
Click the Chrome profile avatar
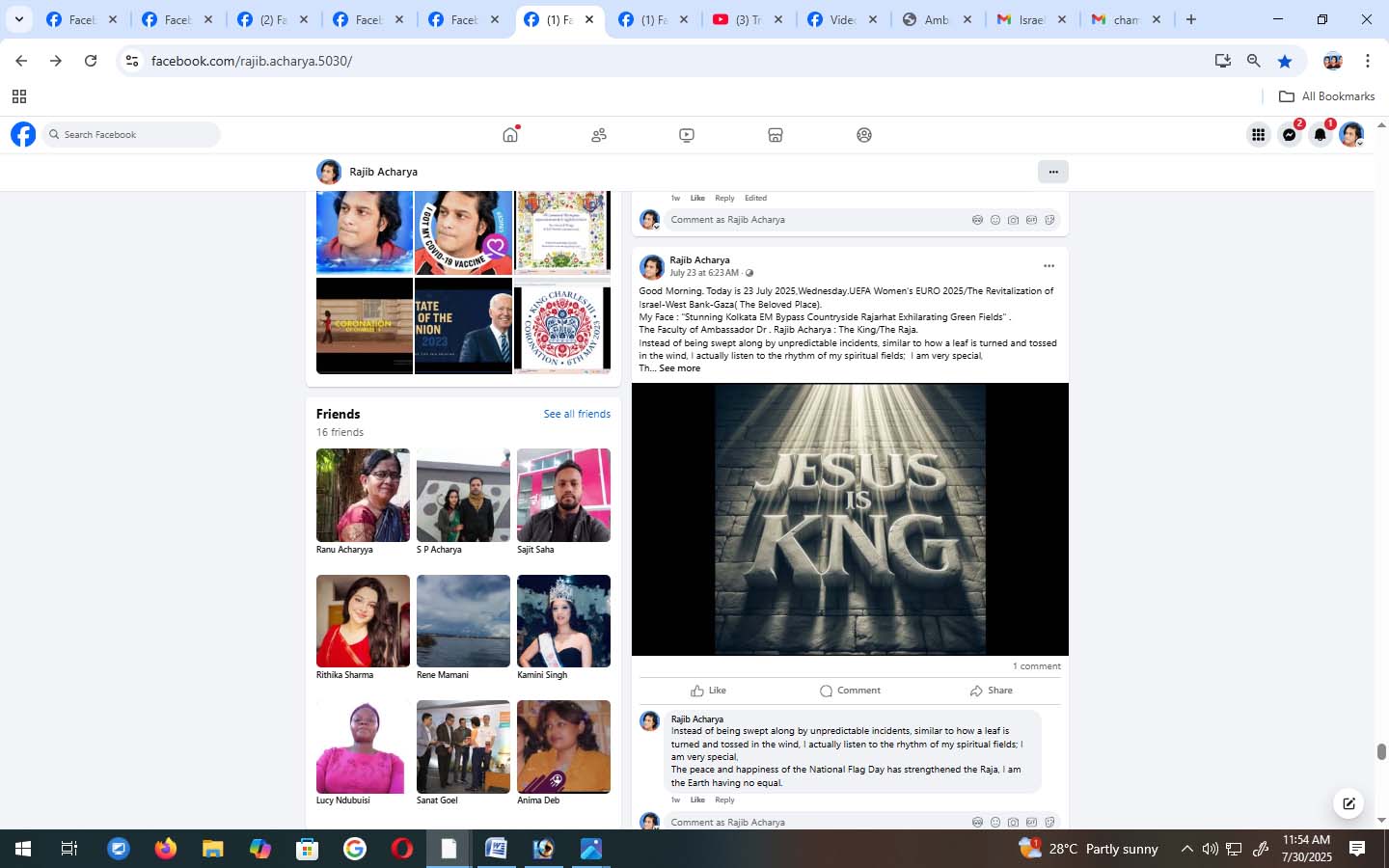(1333, 61)
